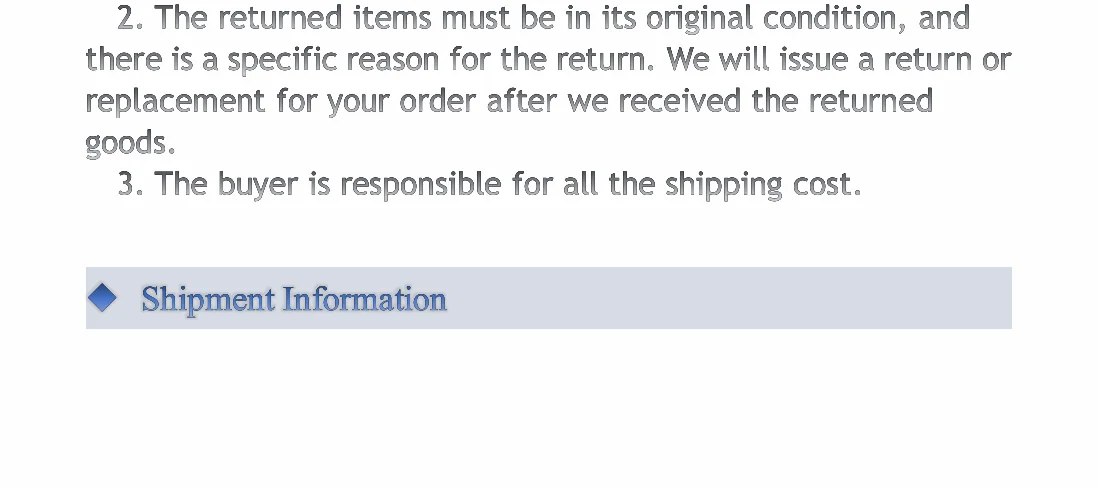Click the word "buyer" in item three
Viewport: 1098px width, 488px height.
point(258,185)
